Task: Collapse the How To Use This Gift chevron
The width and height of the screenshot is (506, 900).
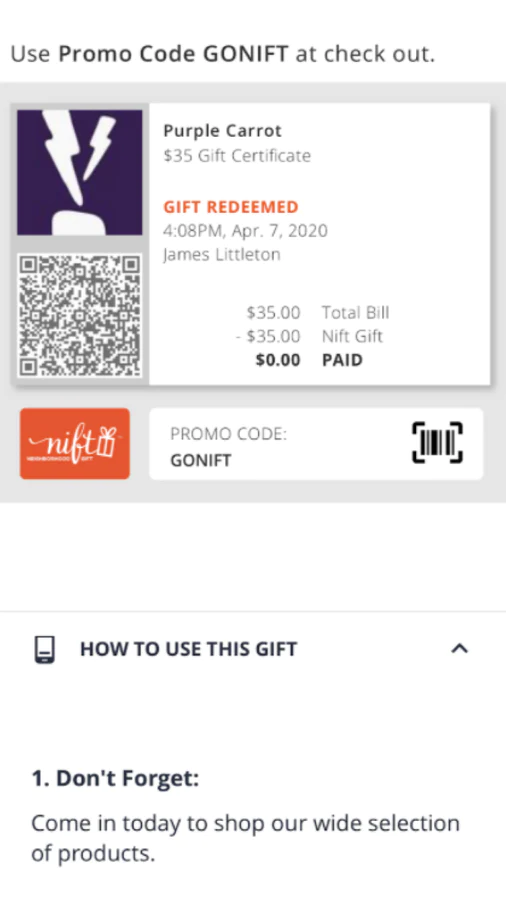Action: (x=460, y=649)
